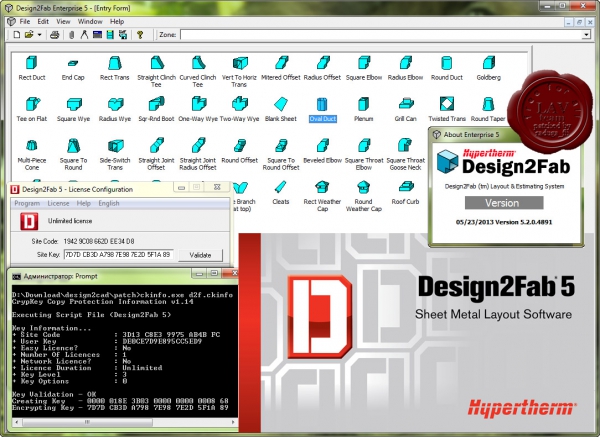Select the Beveled Elbow fitting
The width and height of the screenshot is (600, 437).
coord(323,145)
